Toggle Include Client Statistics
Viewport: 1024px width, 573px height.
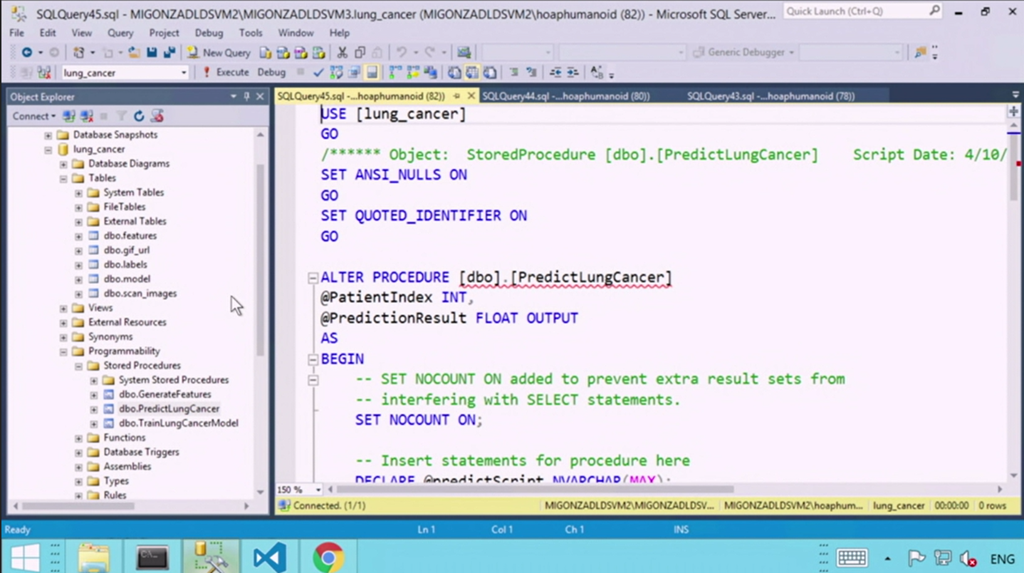click(430, 73)
